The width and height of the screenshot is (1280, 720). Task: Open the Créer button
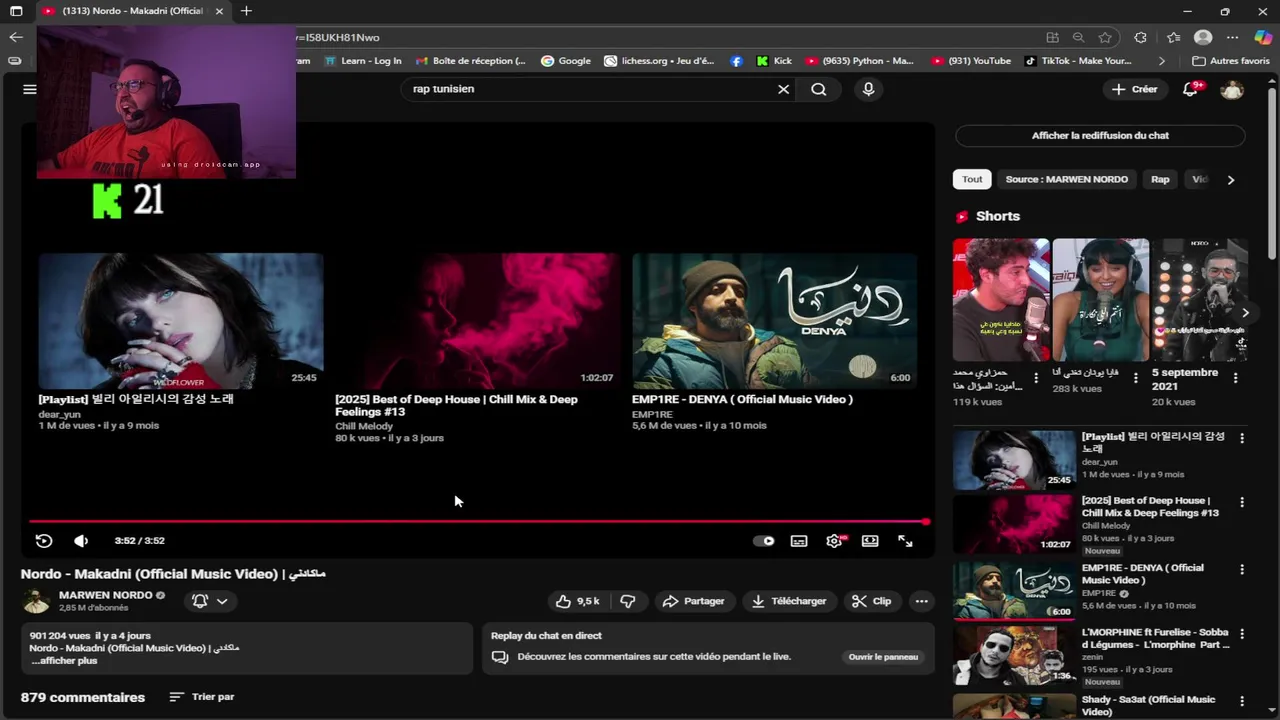pos(1134,89)
